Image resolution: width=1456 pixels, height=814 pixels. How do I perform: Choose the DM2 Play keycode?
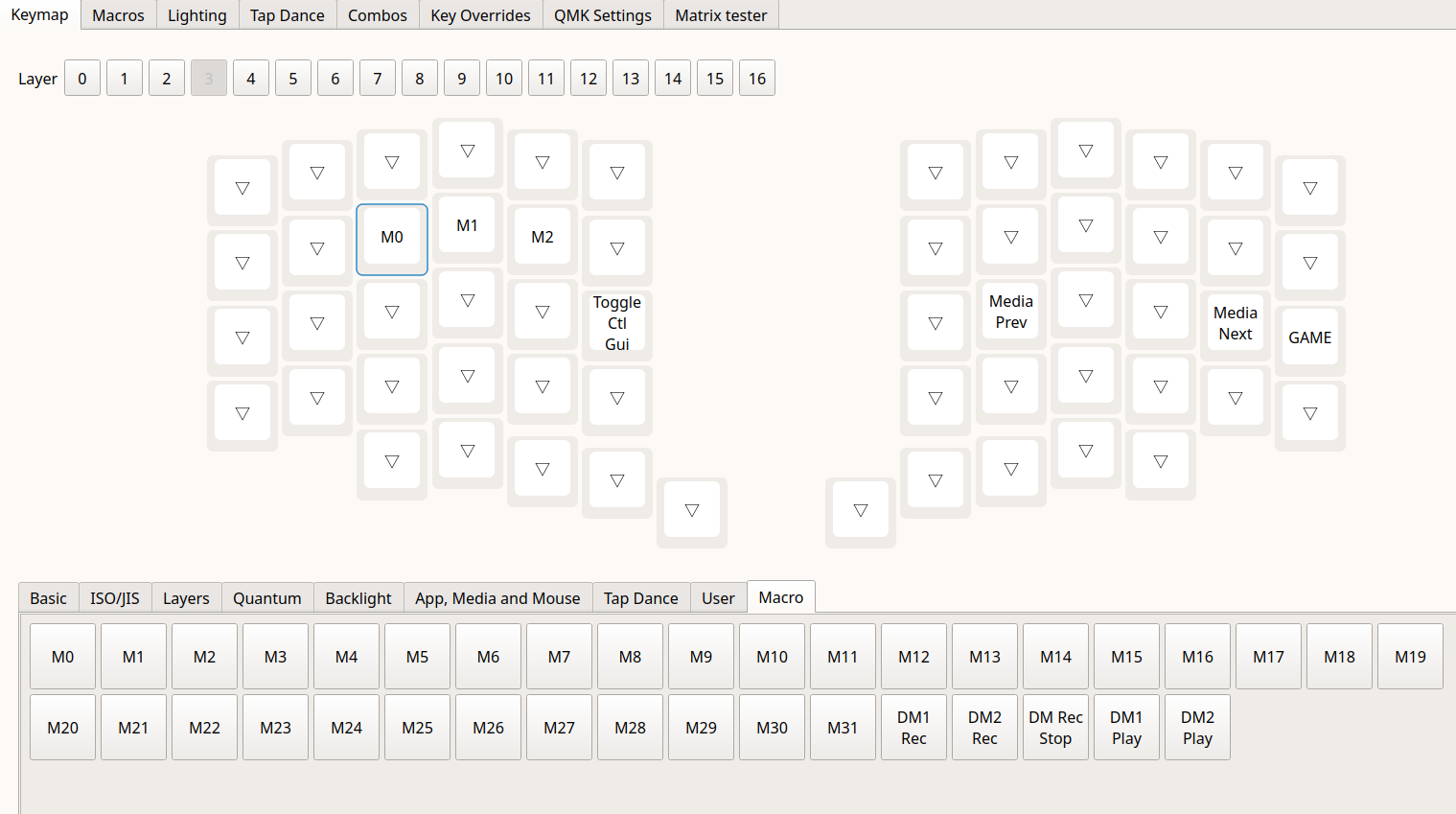pyautogui.click(x=1197, y=728)
